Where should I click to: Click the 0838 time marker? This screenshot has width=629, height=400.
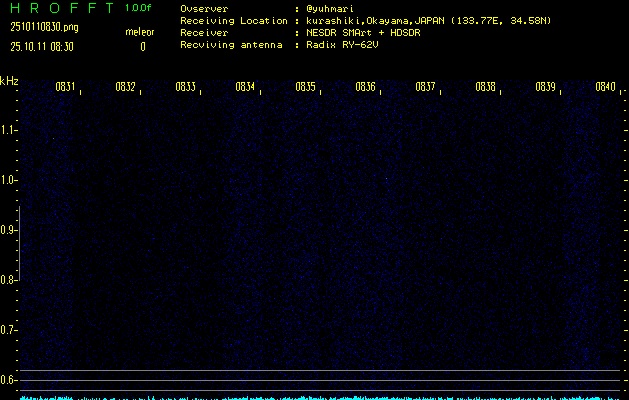pyautogui.click(x=485, y=87)
